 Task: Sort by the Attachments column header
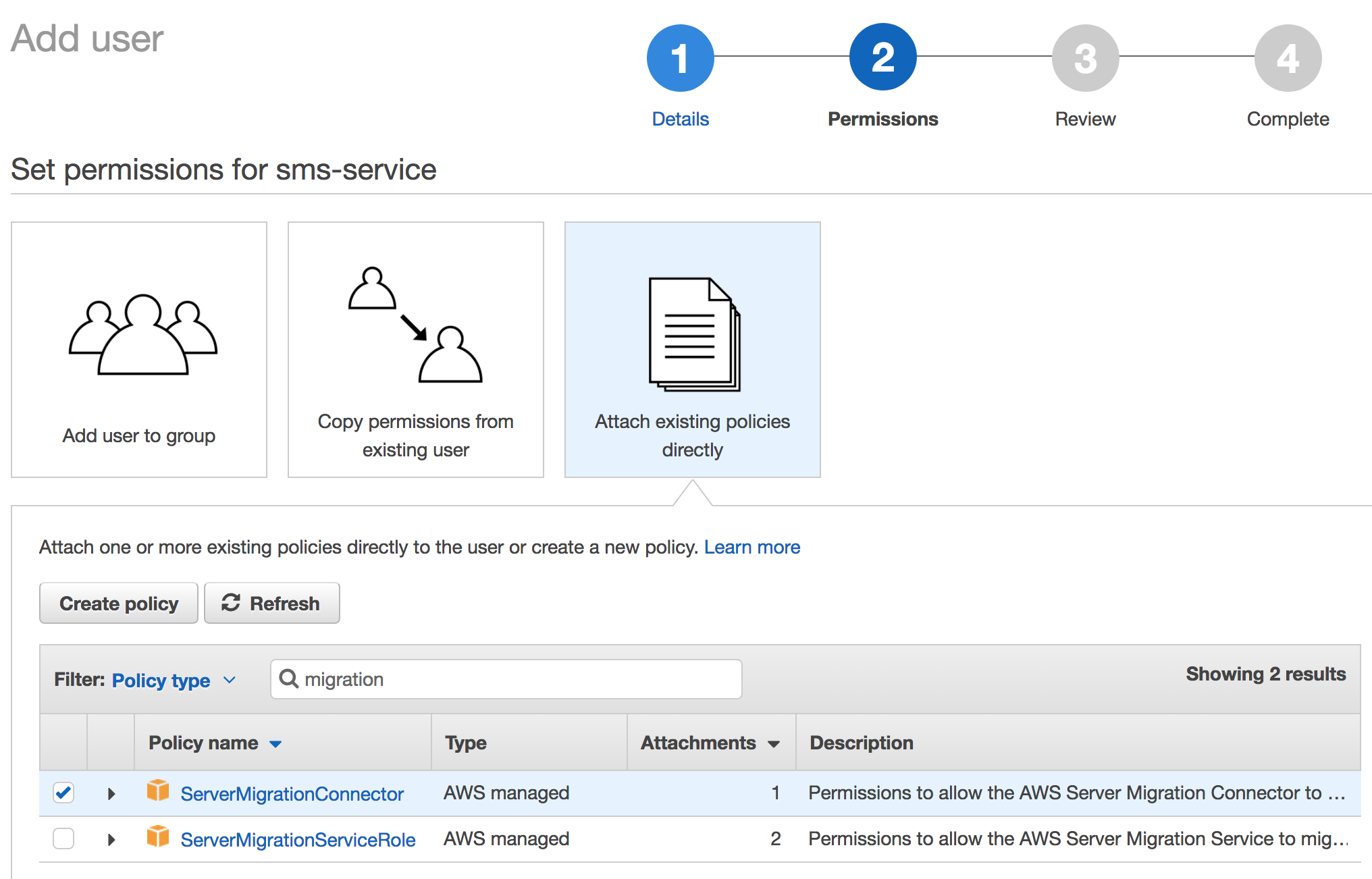710,743
